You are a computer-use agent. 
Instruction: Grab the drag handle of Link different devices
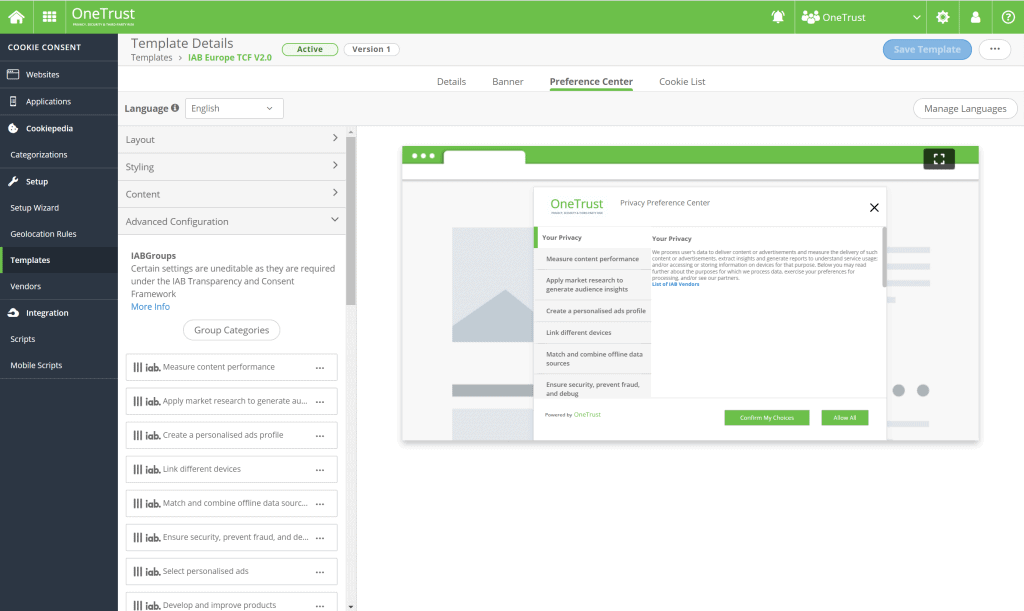(138, 469)
